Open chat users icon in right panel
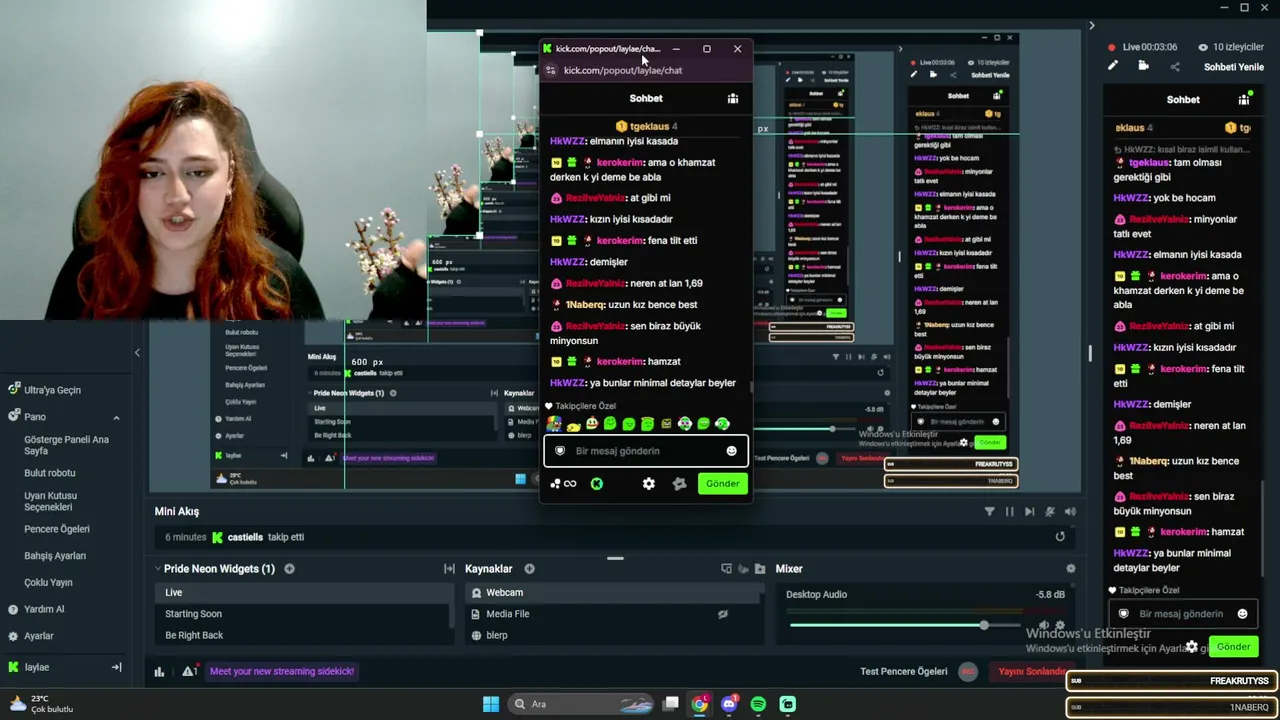The height and width of the screenshot is (720, 1280). pos(1244,100)
